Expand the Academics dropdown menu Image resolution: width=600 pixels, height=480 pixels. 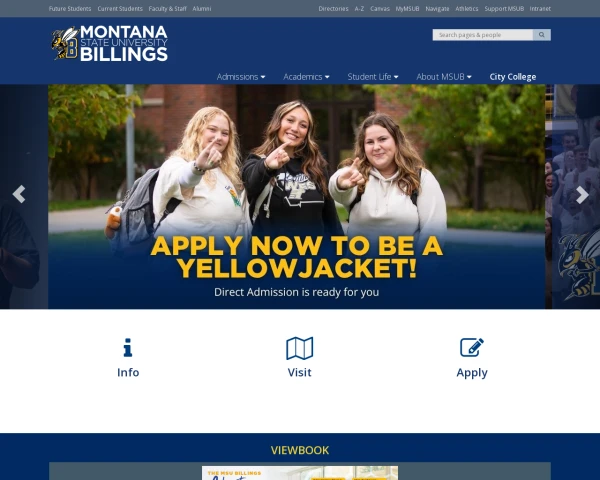pos(306,77)
